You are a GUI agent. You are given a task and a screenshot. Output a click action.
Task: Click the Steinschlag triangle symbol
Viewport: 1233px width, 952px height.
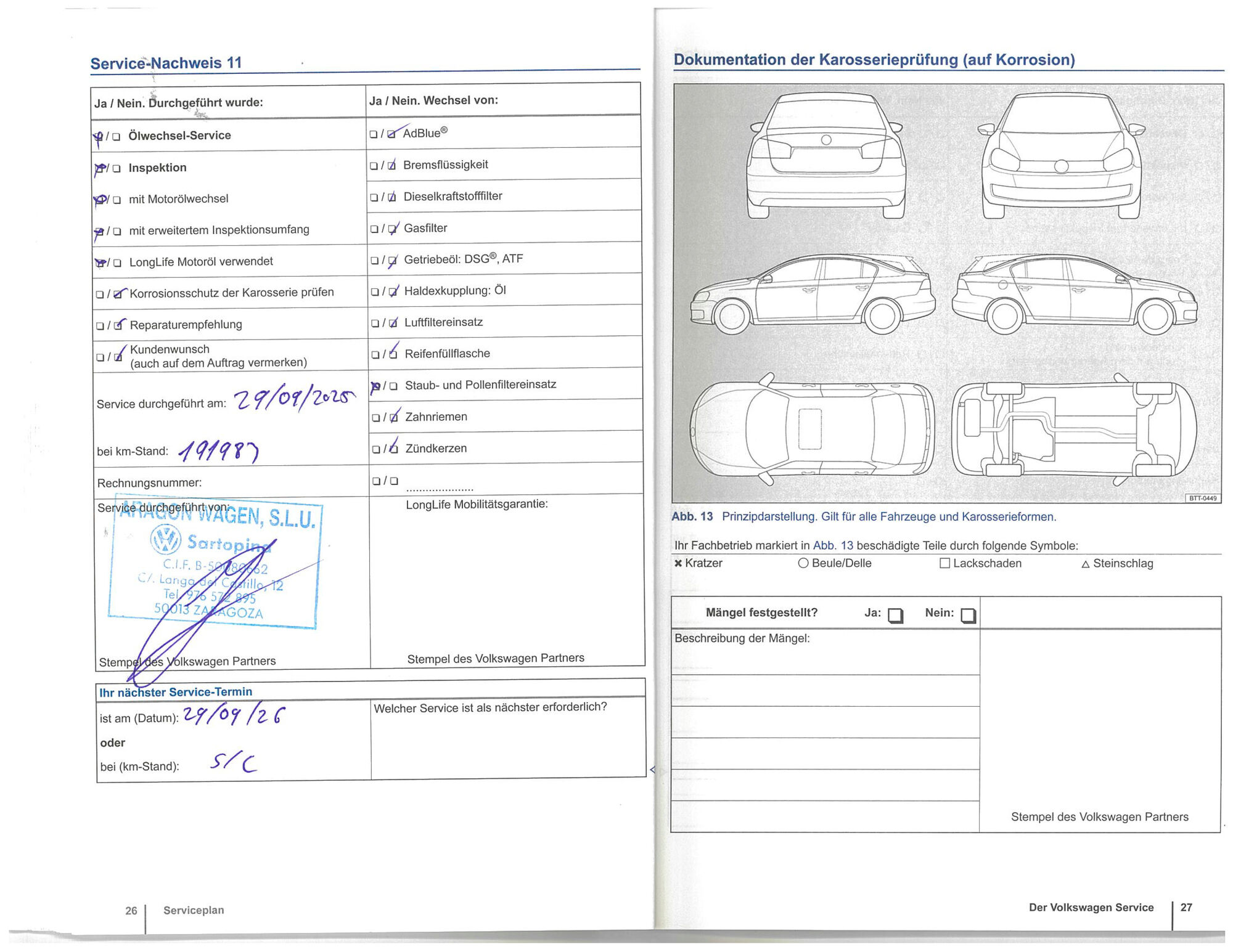tap(1086, 564)
